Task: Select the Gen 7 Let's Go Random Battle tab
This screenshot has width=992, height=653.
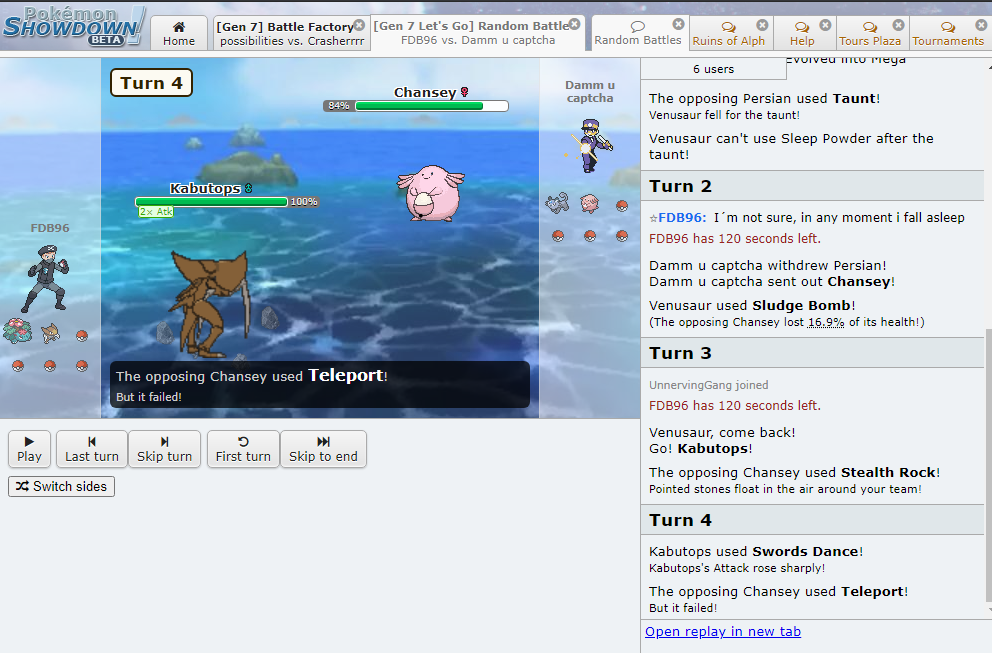Action: [x=478, y=33]
